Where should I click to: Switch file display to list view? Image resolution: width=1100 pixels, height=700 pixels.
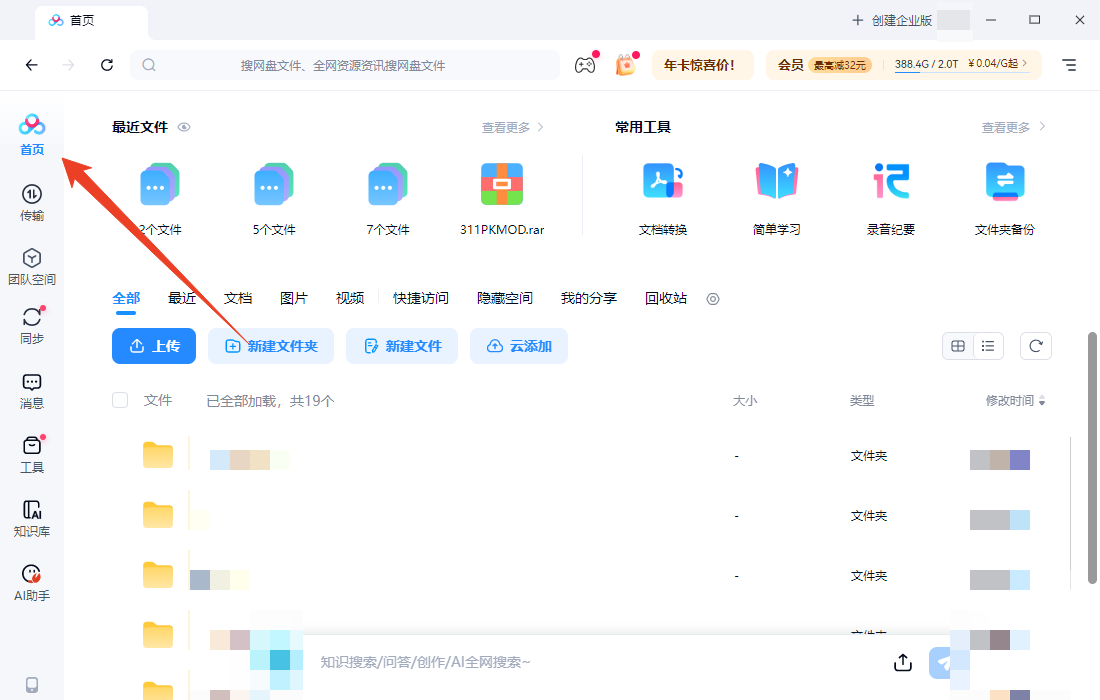tap(987, 345)
